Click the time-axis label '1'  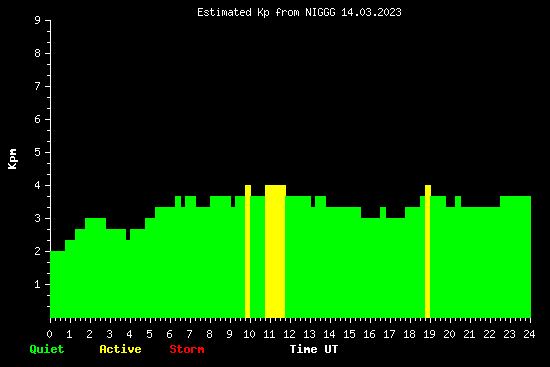click(69, 334)
